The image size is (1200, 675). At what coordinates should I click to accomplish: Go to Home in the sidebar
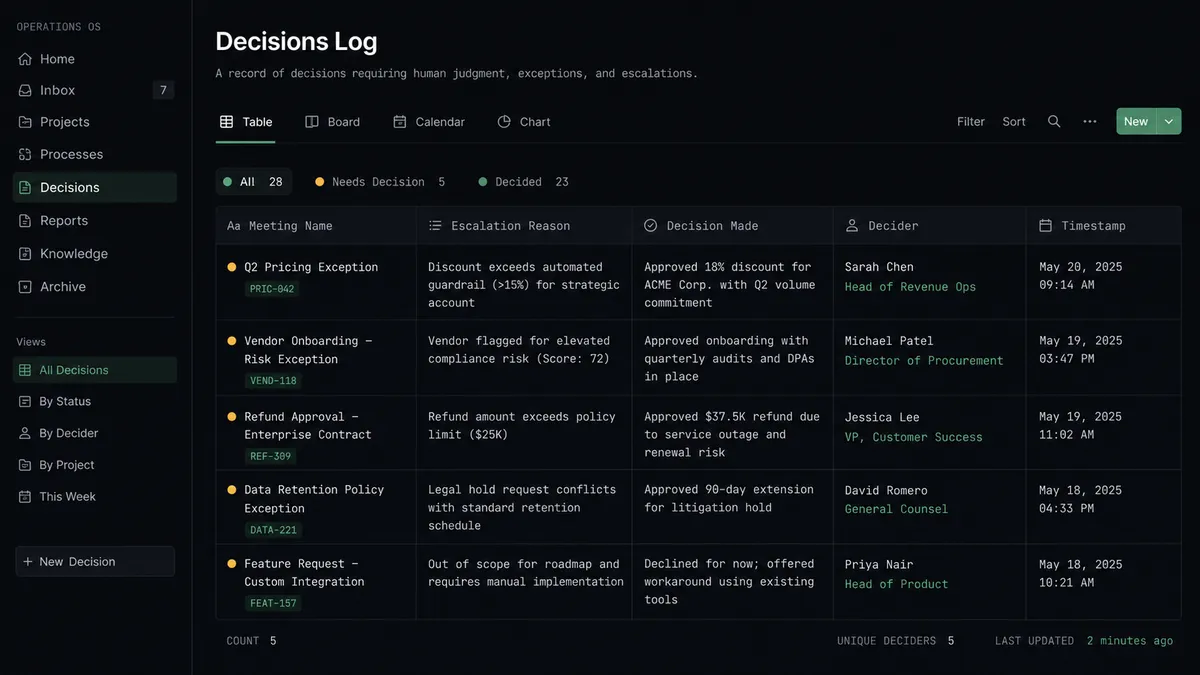pos(96,59)
